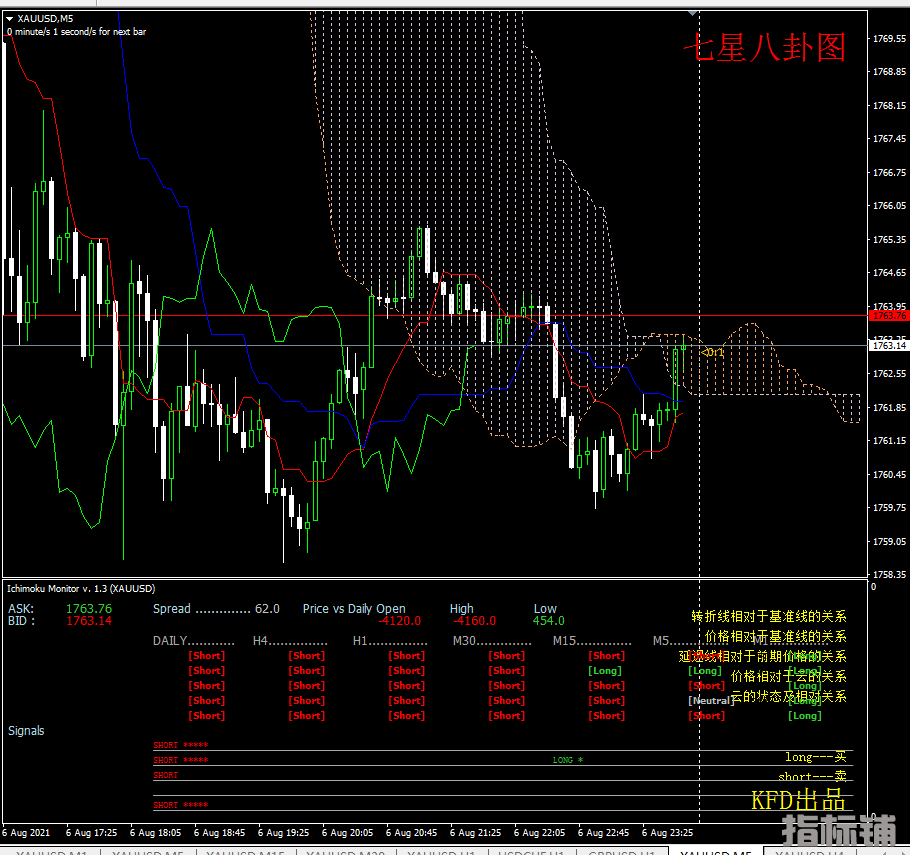Click the [Neutral] entry under M5
910x855 pixels.
point(712,701)
